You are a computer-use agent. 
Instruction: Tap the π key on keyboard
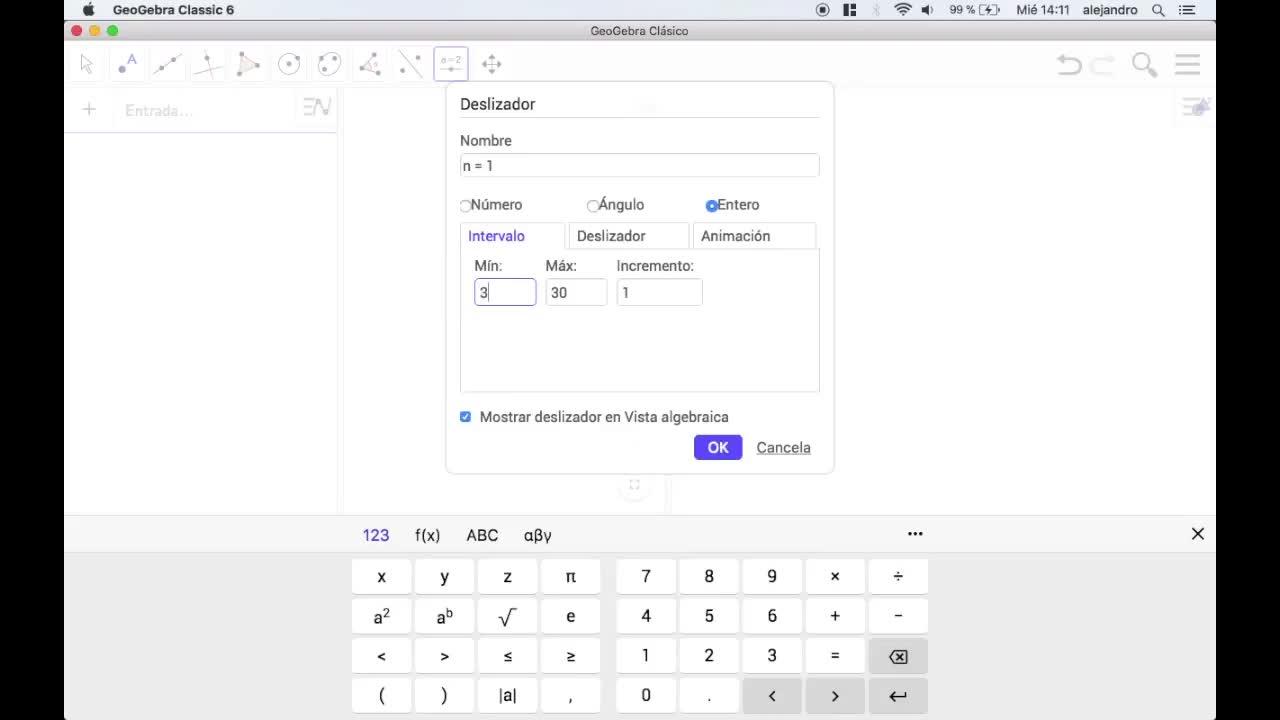click(571, 576)
